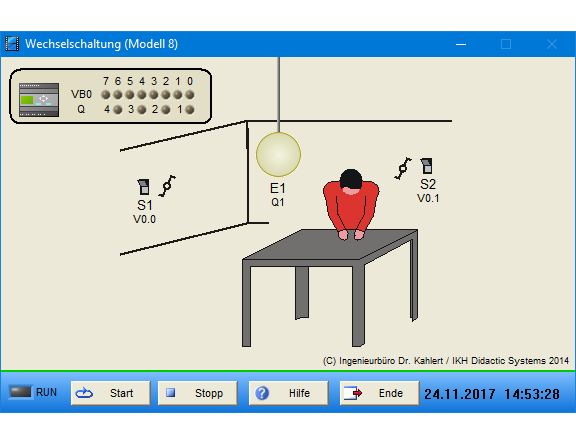Click the changeover contact symbol beside S2

[x=403, y=169]
